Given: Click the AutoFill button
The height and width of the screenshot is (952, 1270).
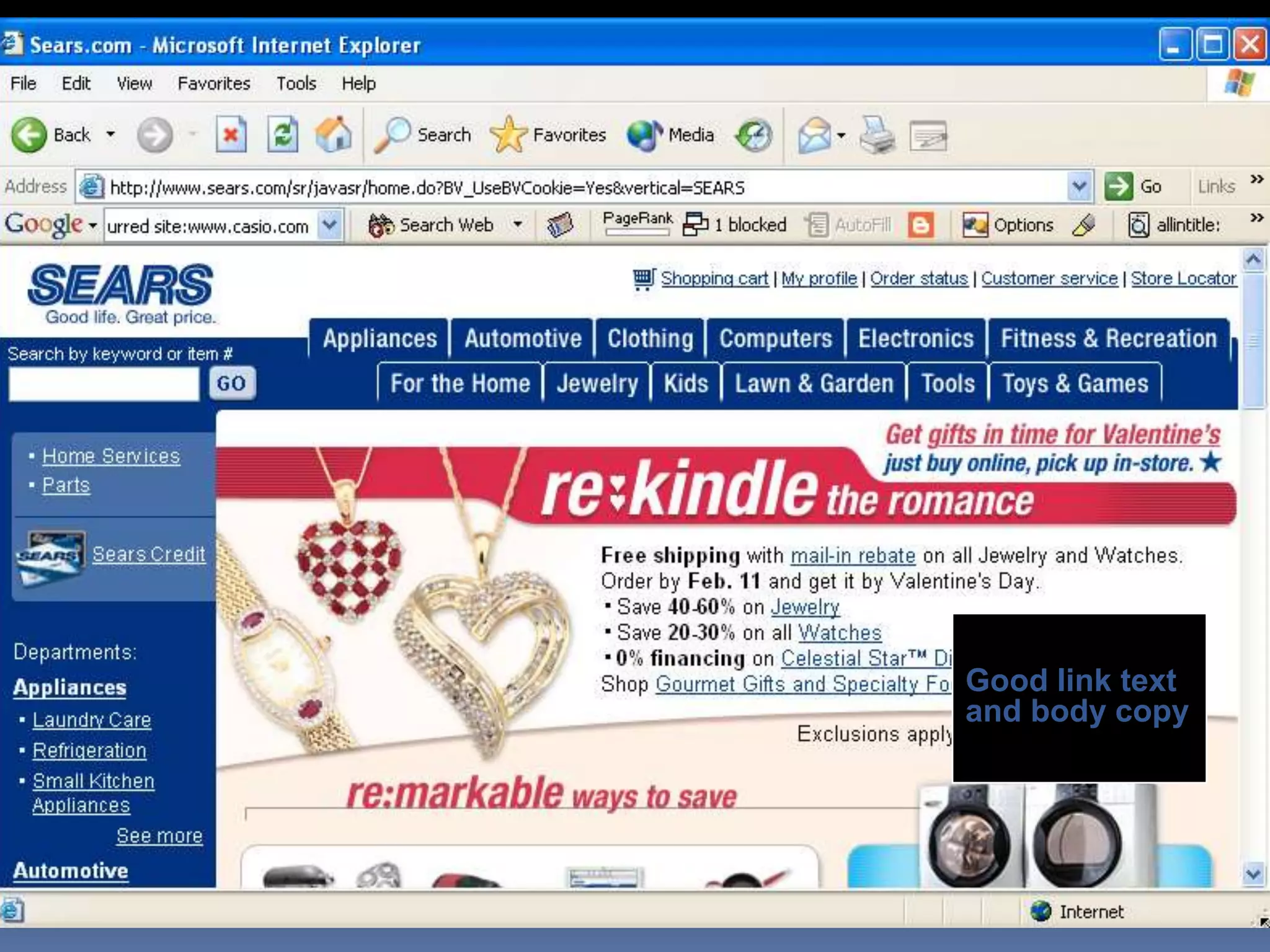Looking at the screenshot, I should tap(848, 225).
